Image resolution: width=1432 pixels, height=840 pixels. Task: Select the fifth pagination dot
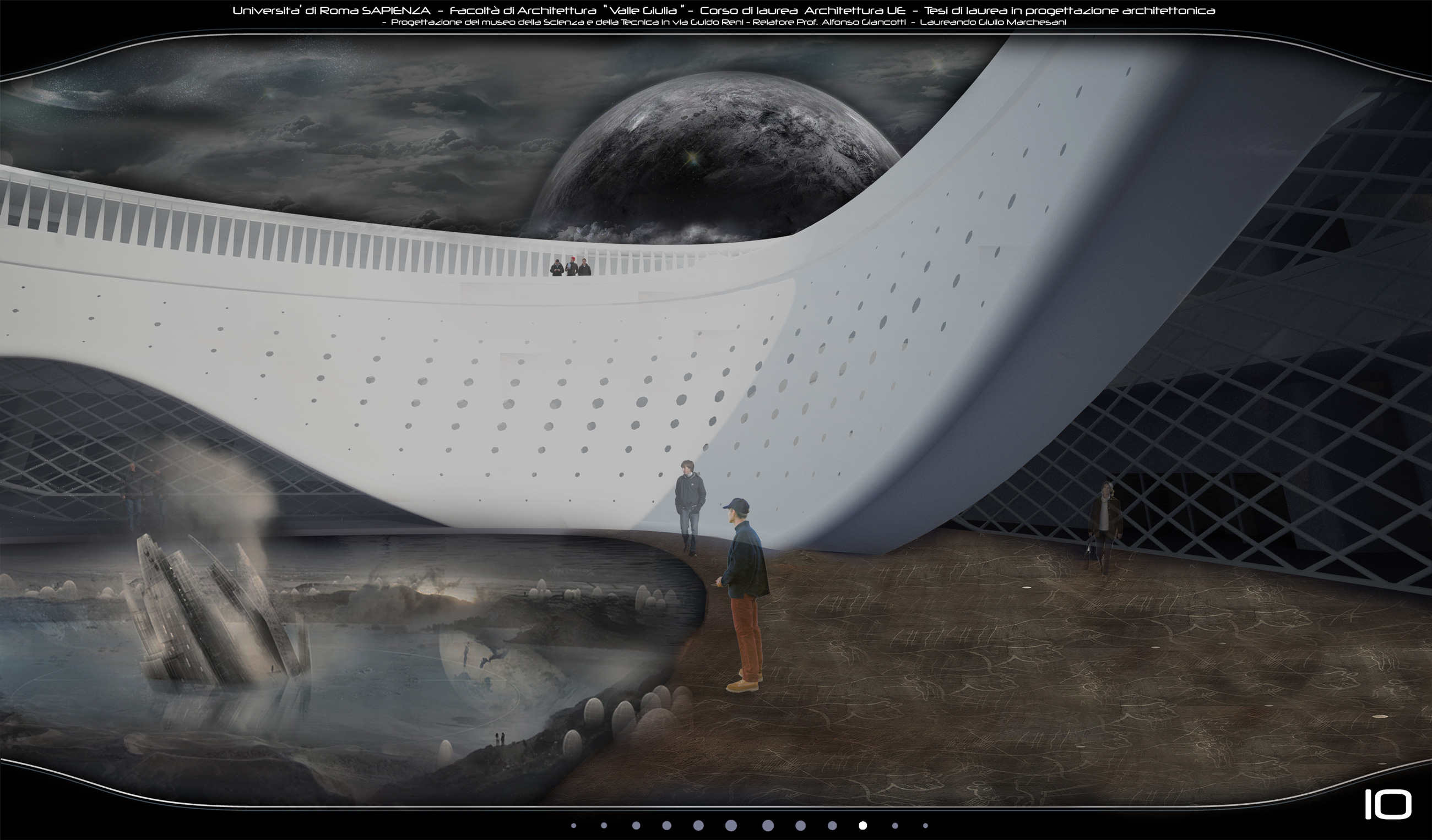(698, 826)
